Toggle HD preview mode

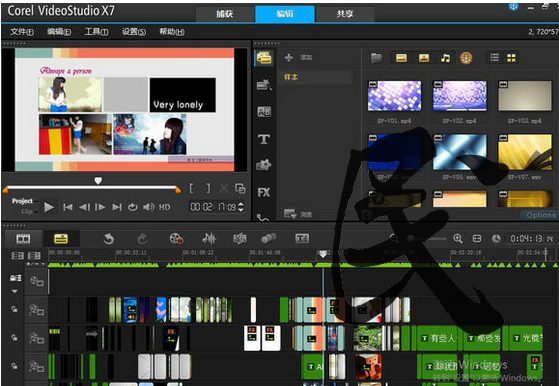click(164, 207)
